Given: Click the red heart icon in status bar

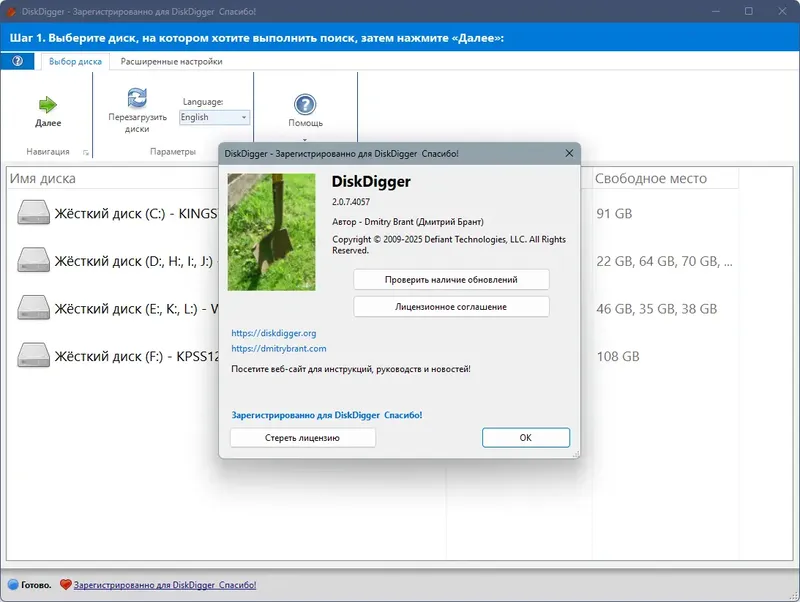Looking at the screenshot, I should pos(65,585).
